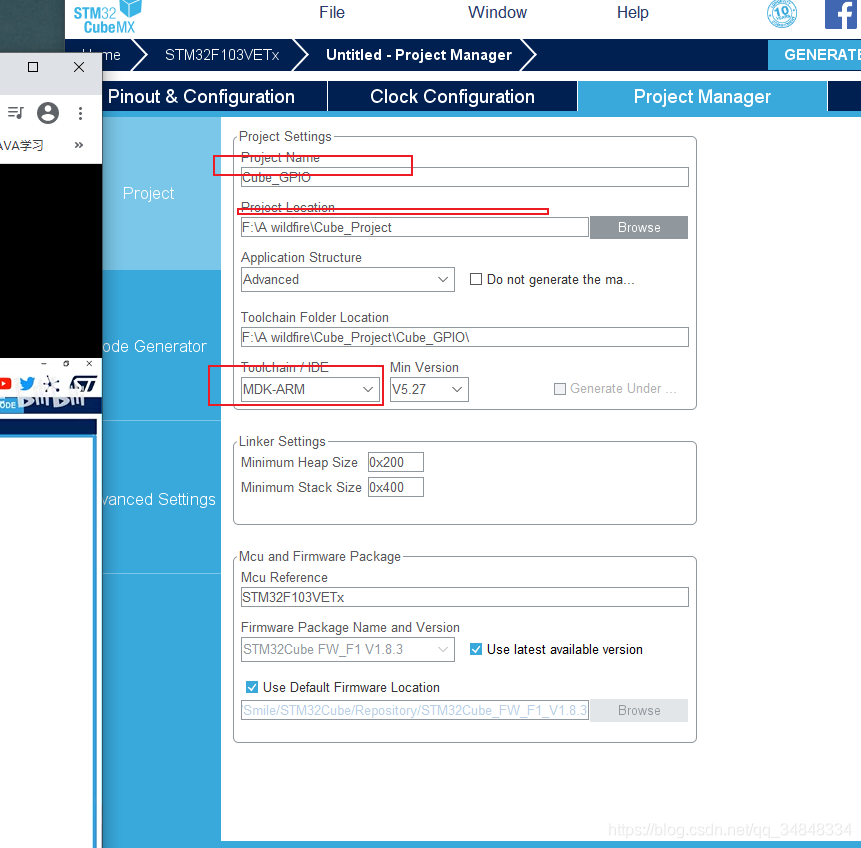Image resolution: width=861 pixels, height=848 pixels.
Task: Maximize the browser window
Action: point(33,67)
